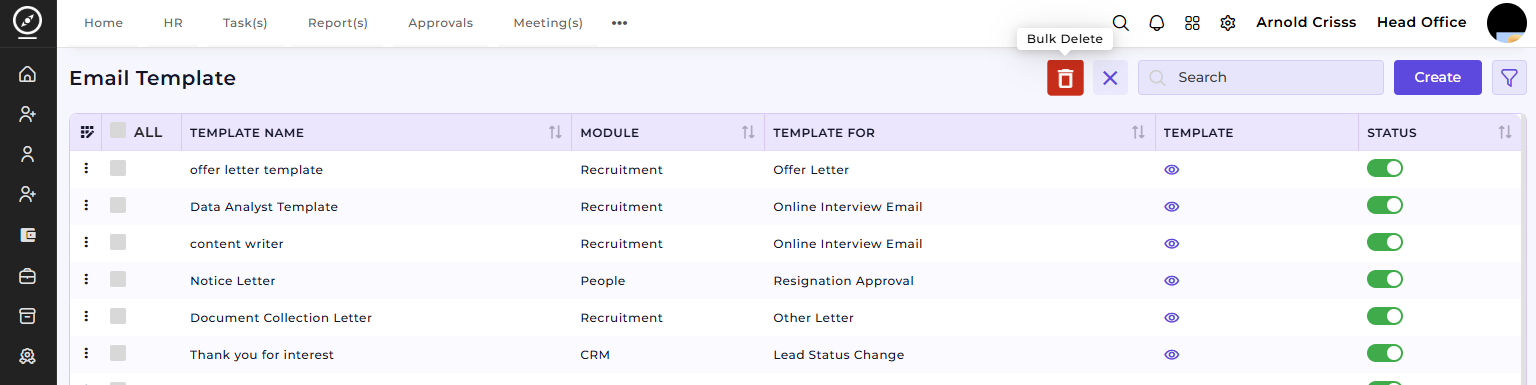Open row menu for Document Collection Letter
The height and width of the screenshot is (385, 1536).
[87, 316]
